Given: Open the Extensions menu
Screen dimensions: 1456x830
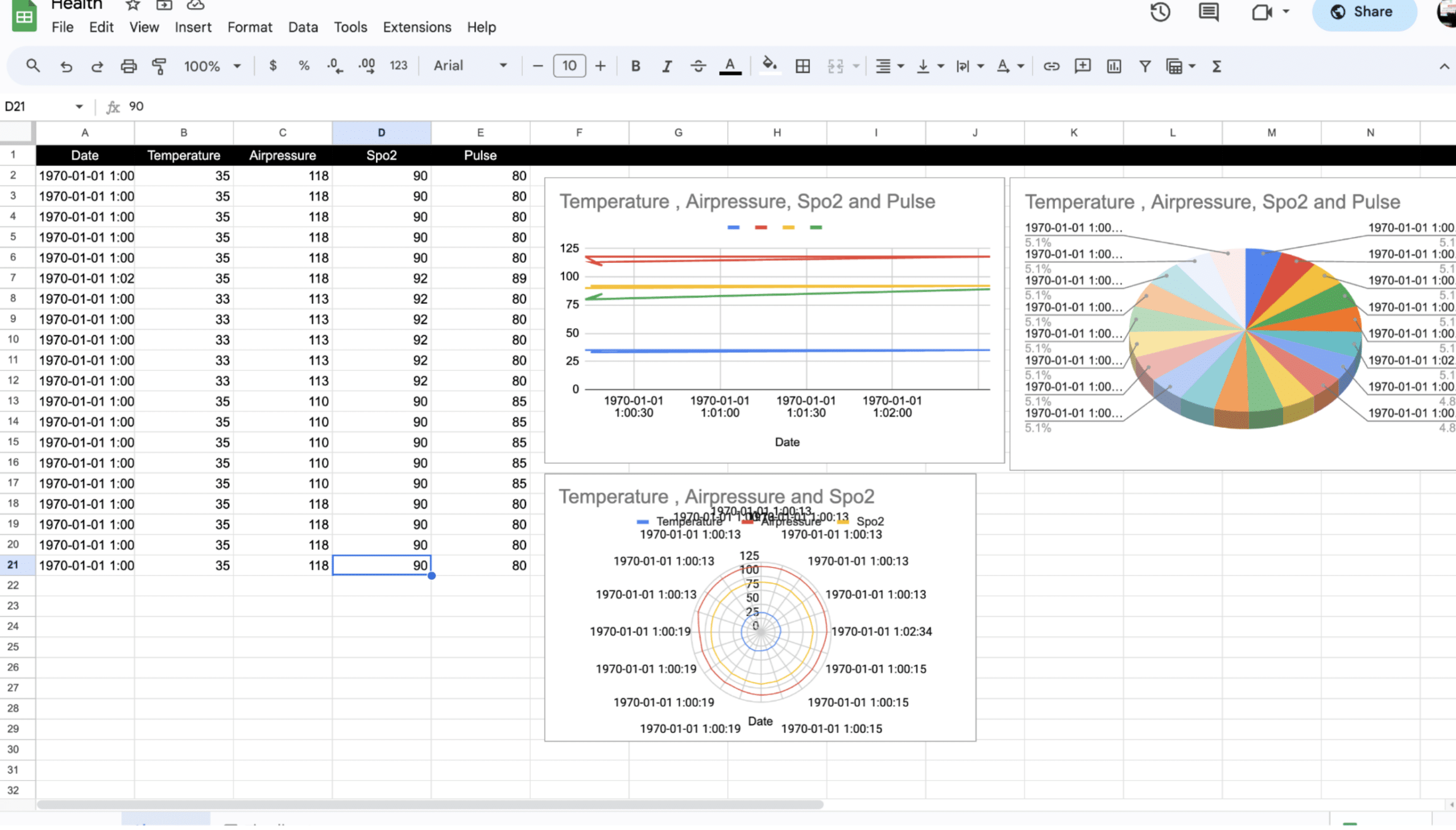Looking at the screenshot, I should [x=416, y=27].
